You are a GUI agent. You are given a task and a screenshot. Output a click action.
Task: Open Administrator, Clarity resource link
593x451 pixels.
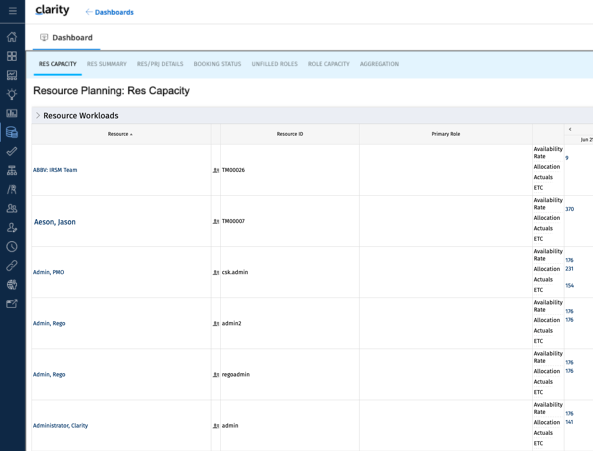tap(61, 425)
